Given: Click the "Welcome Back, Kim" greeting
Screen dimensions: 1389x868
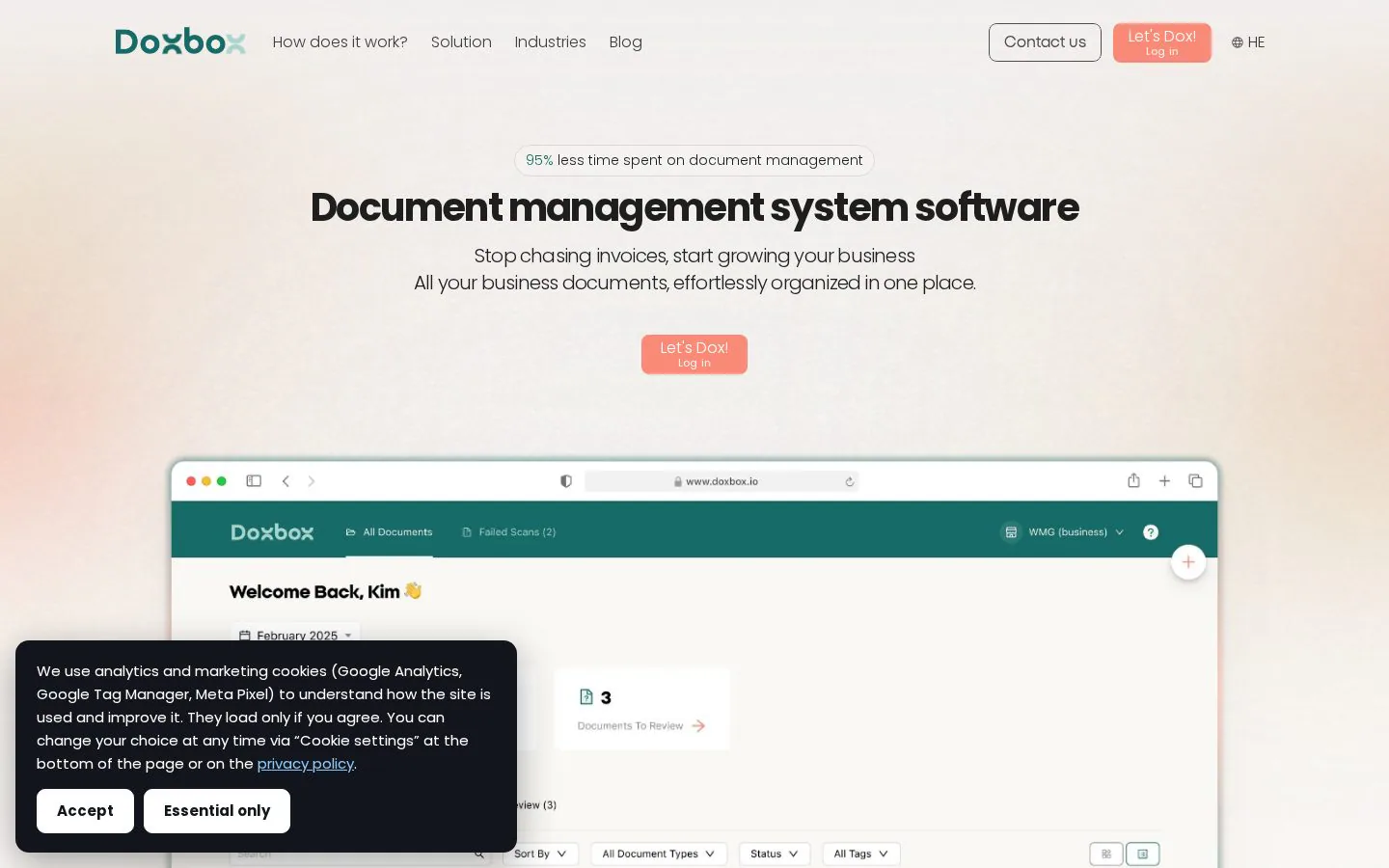Looking at the screenshot, I should [325, 591].
